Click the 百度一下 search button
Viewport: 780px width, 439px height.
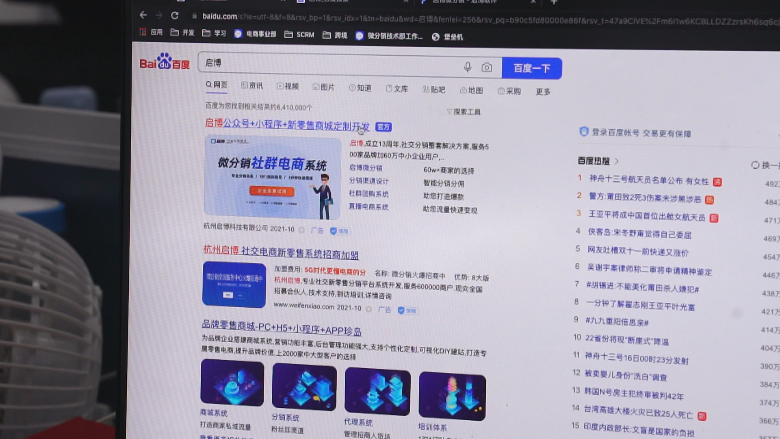[532, 68]
